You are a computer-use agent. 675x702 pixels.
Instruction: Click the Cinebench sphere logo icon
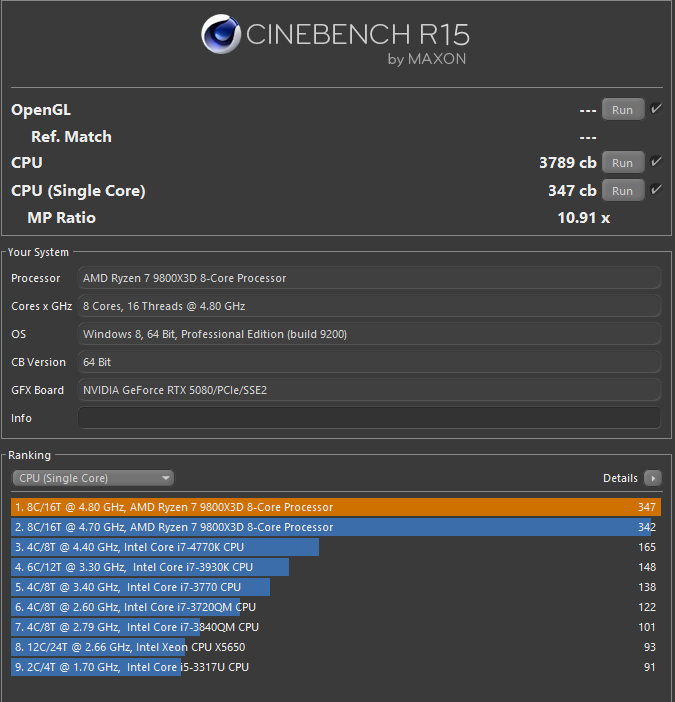[221, 34]
